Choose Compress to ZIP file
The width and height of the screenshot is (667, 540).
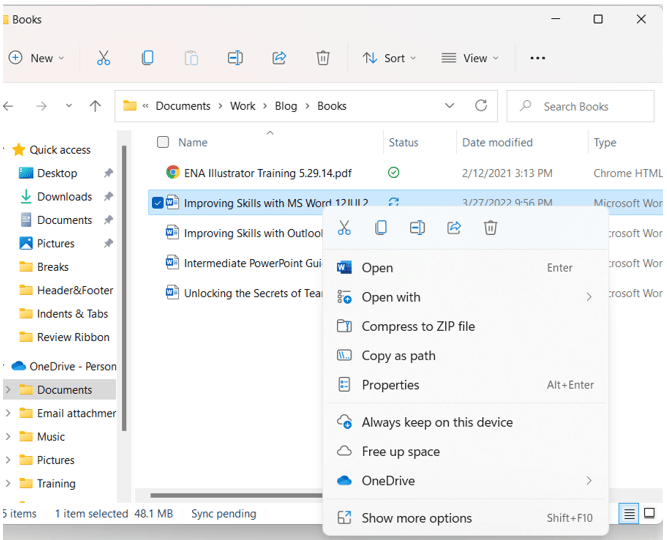coord(418,326)
